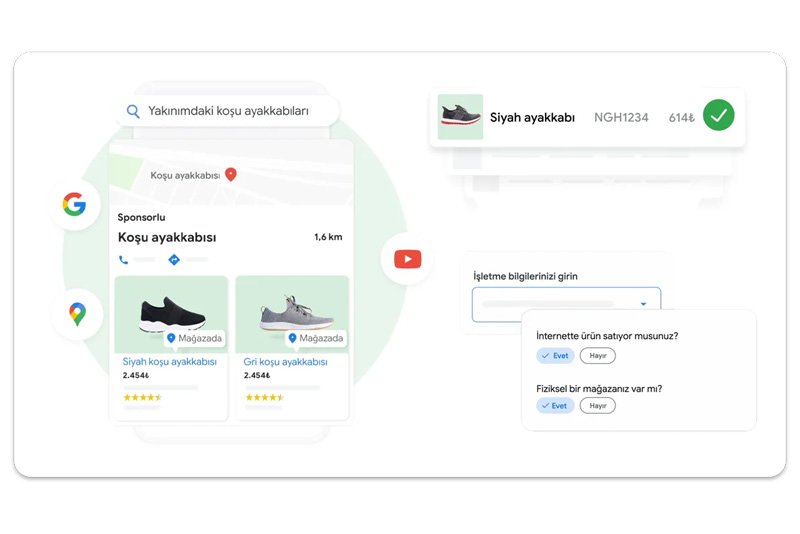Image resolution: width=800 pixels, height=534 pixels.
Task: Click the red map pin marker
Action: point(231,174)
